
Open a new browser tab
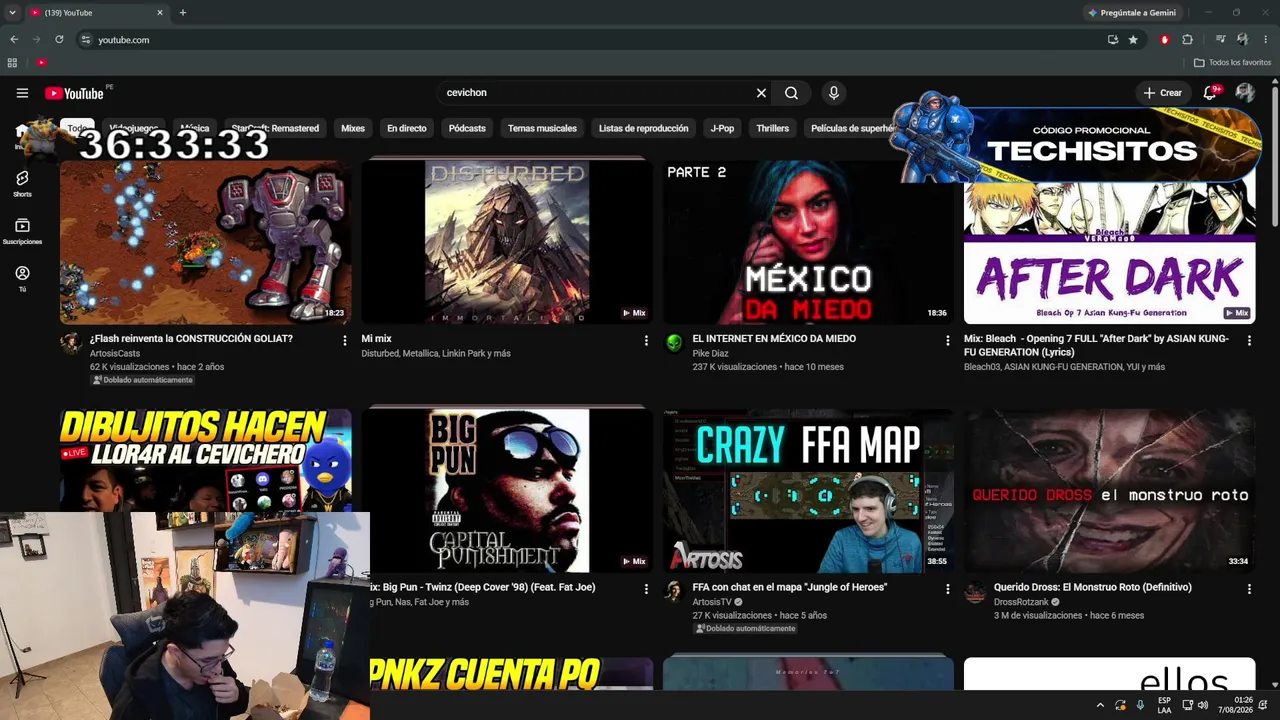[x=183, y=13]
